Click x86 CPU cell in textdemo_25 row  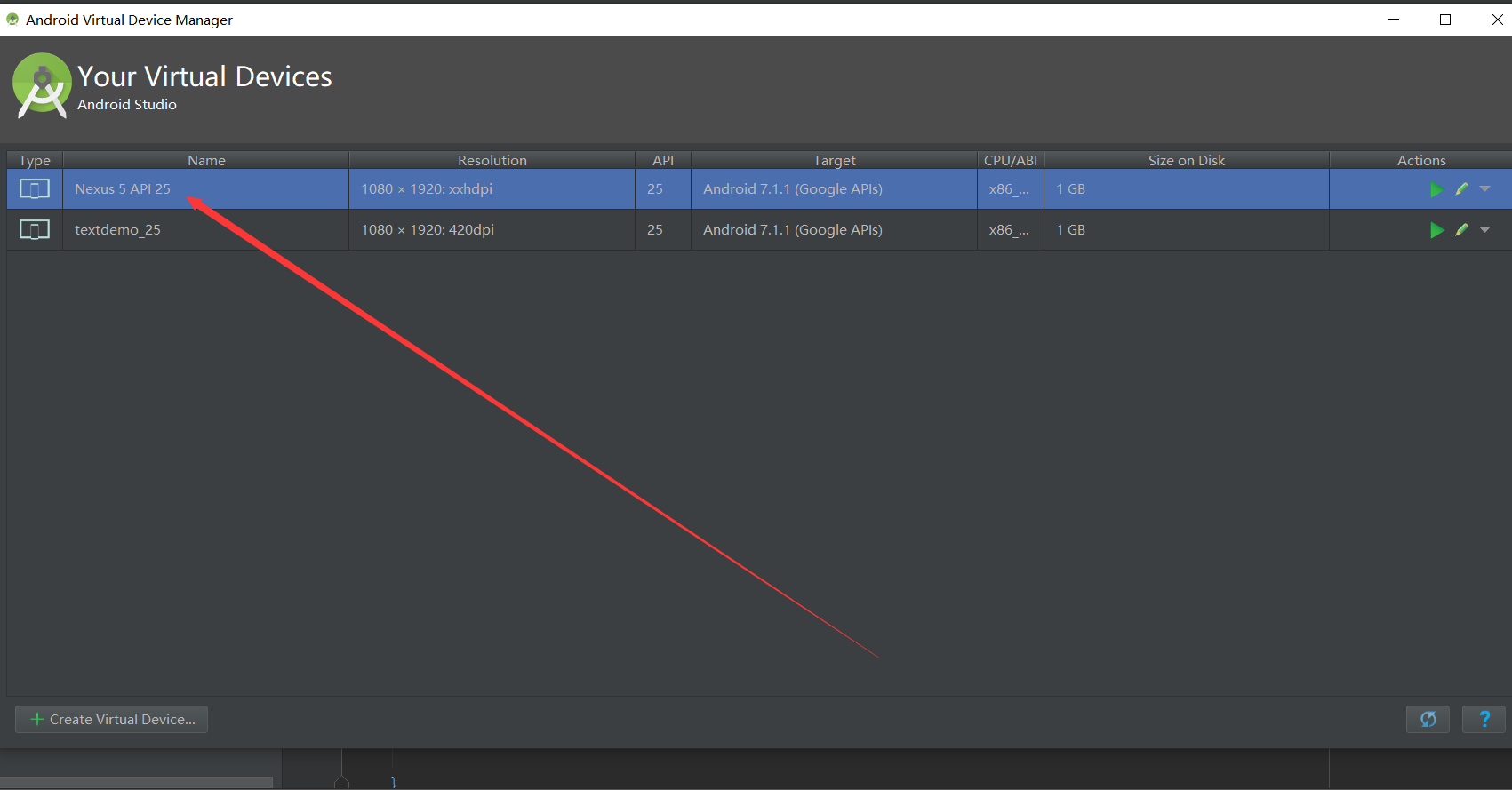click(1011, 230)
